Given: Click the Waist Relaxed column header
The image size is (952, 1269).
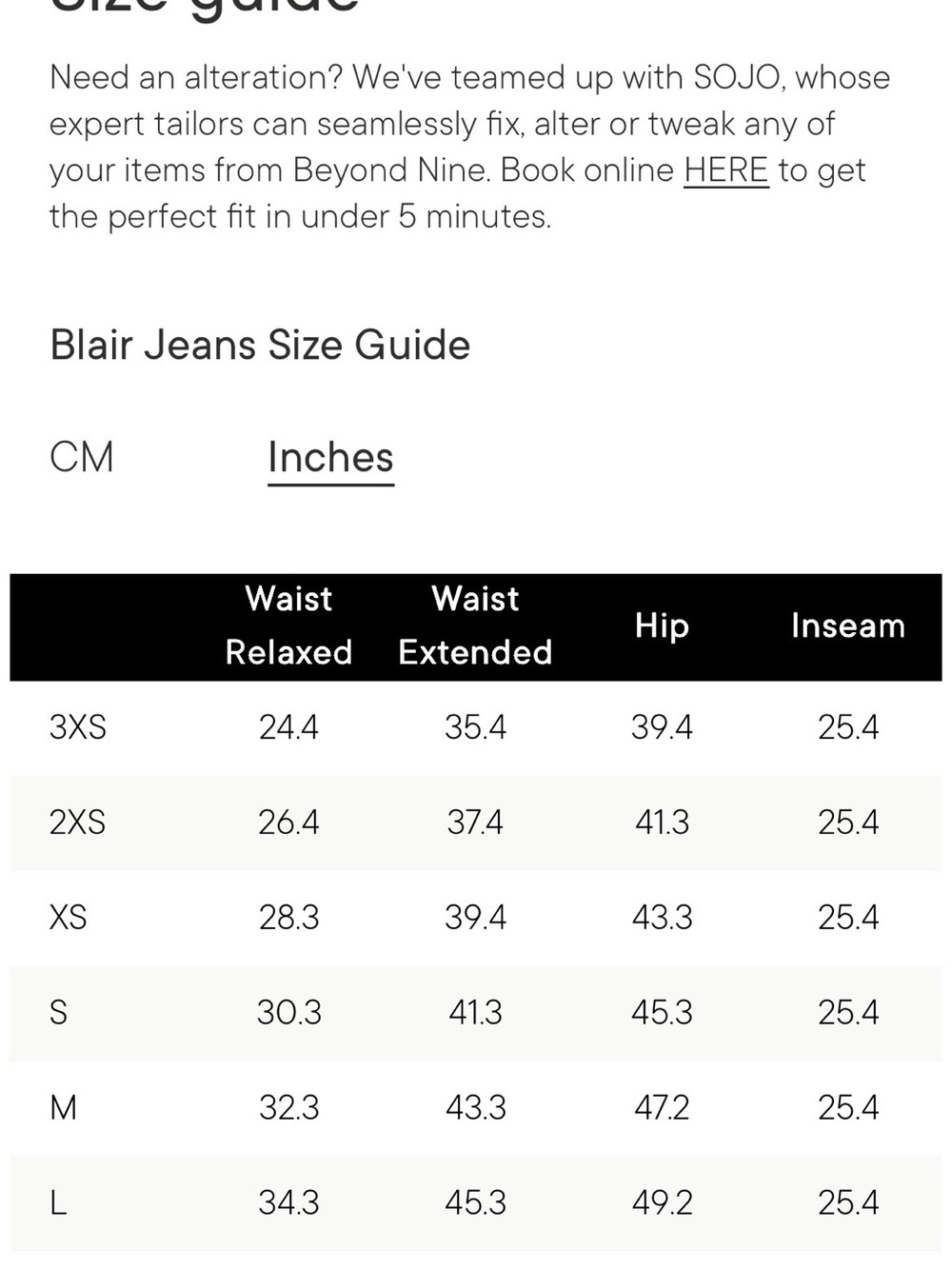Looking at the screenshot, I should pos(288,625).
